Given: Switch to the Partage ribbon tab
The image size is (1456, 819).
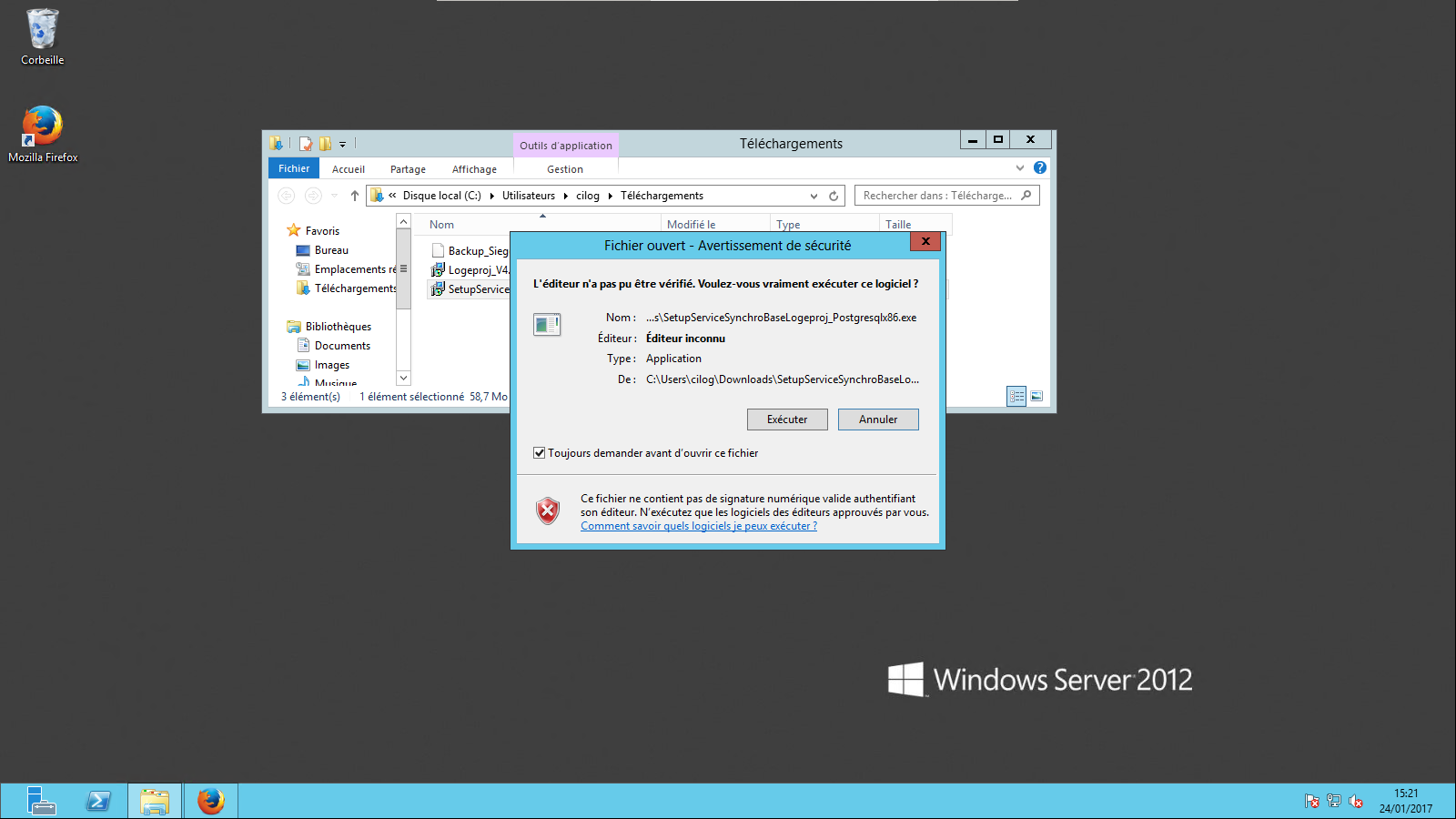Looking at the screenshot, I should (408, 169).
